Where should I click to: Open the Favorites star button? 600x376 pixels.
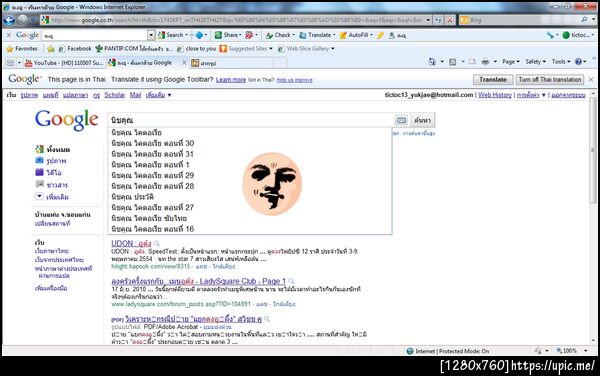(22, 49)
